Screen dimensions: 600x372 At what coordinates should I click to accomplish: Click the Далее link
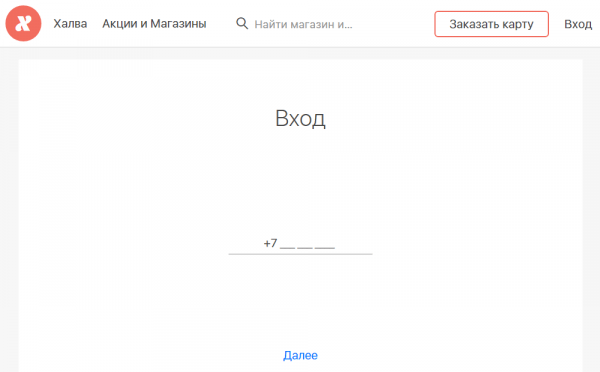pyautogui.click(x=300, y=355)
